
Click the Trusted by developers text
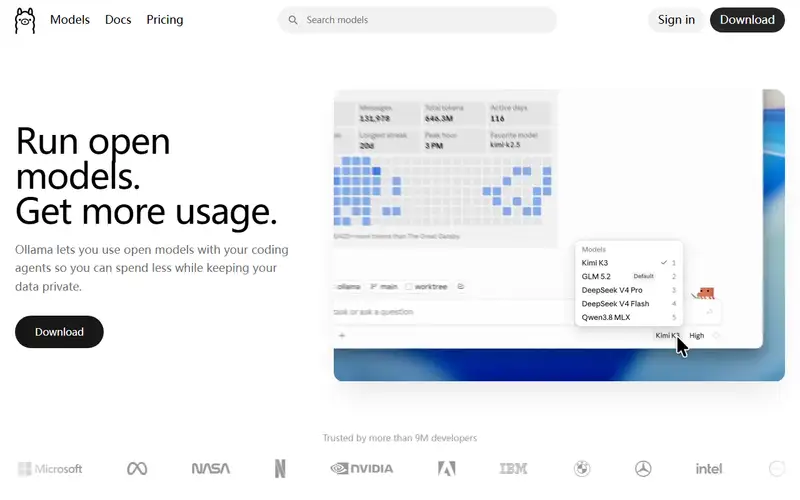click(399, 438)
